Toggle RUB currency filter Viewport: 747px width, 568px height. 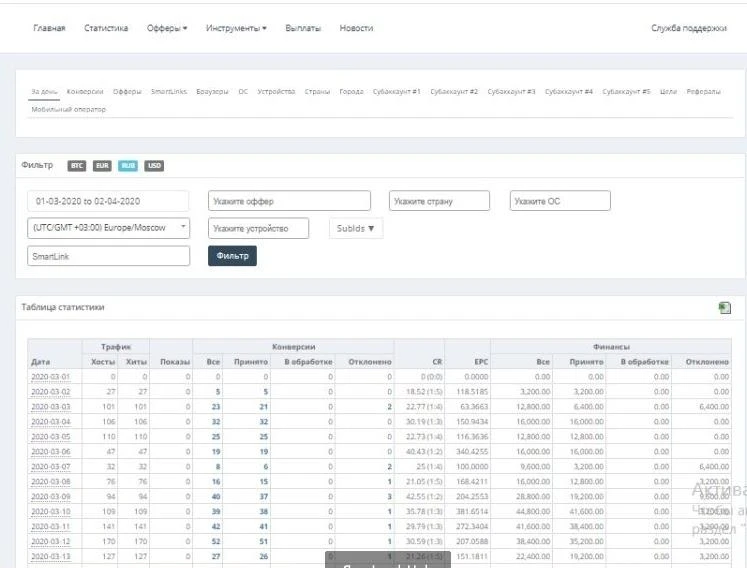point(128,165)
